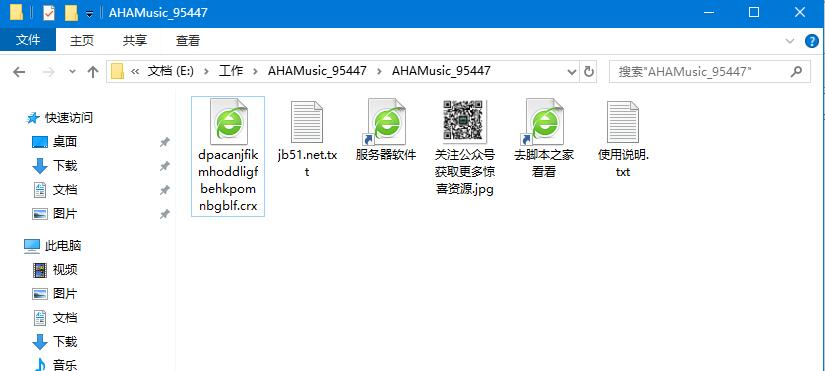
Task: Open the 文件 menu tab
Action: click(28, 40)
